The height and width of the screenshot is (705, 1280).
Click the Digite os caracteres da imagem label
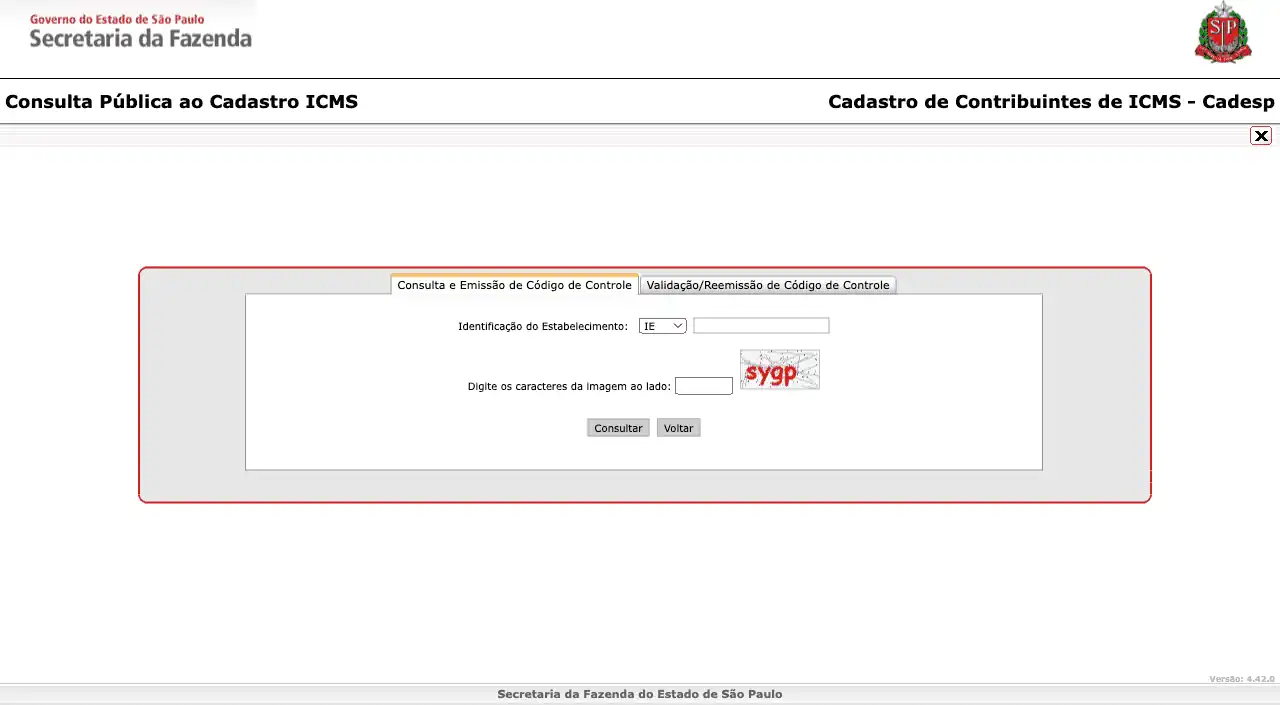pos(568,386)
